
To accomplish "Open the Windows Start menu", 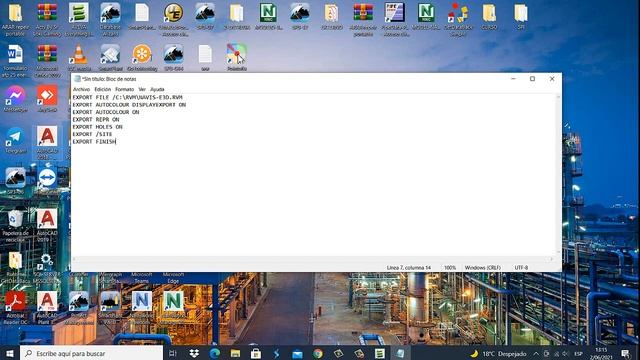I will 10,353.
